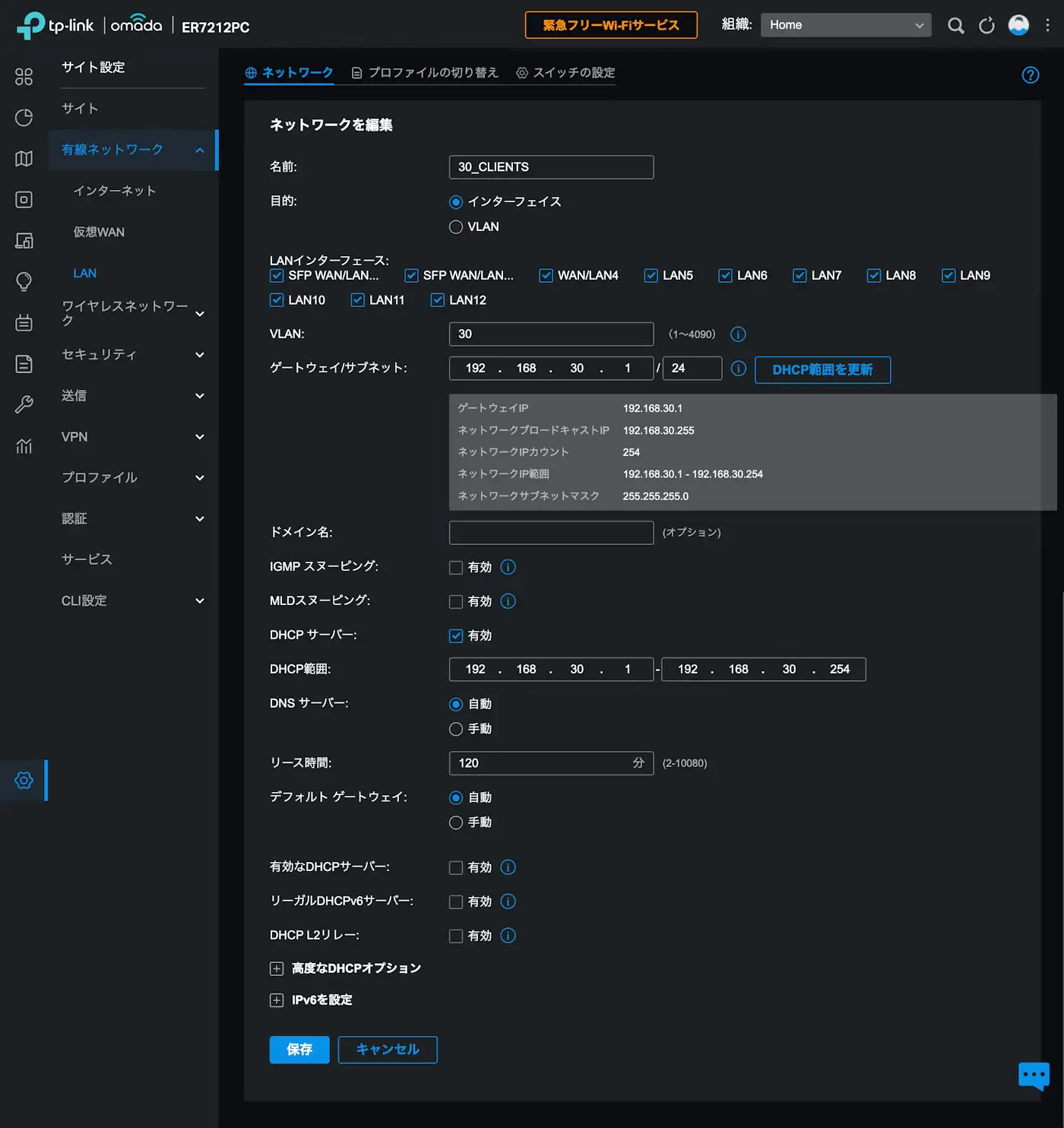Click the info icon for IGMP スヌーピング
This screenshot has height=1128, width=1064.
508,566
